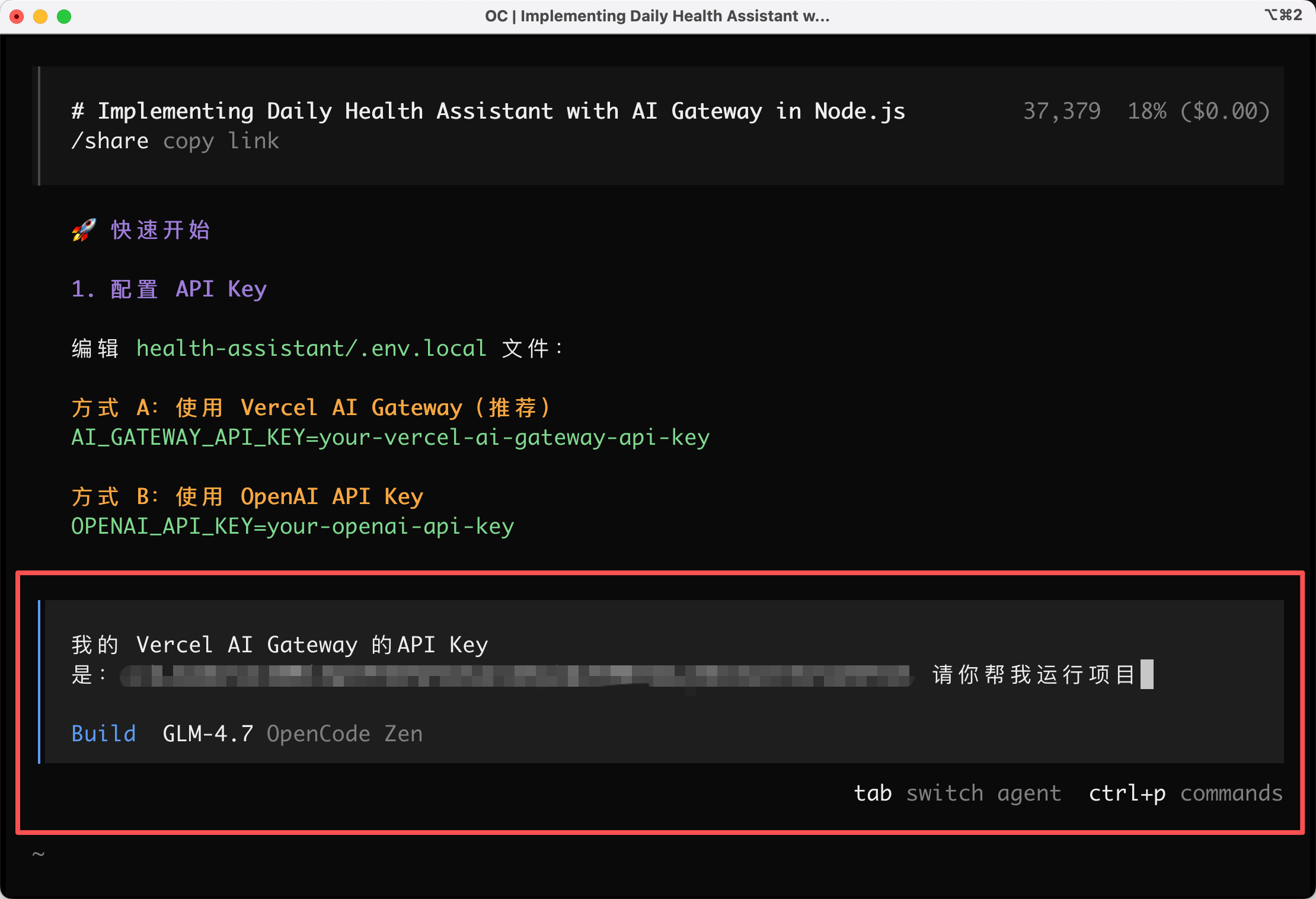Viewport: 1316px width, 899px height.
Task: Click the red close window button
Action: tap(17, 16)
